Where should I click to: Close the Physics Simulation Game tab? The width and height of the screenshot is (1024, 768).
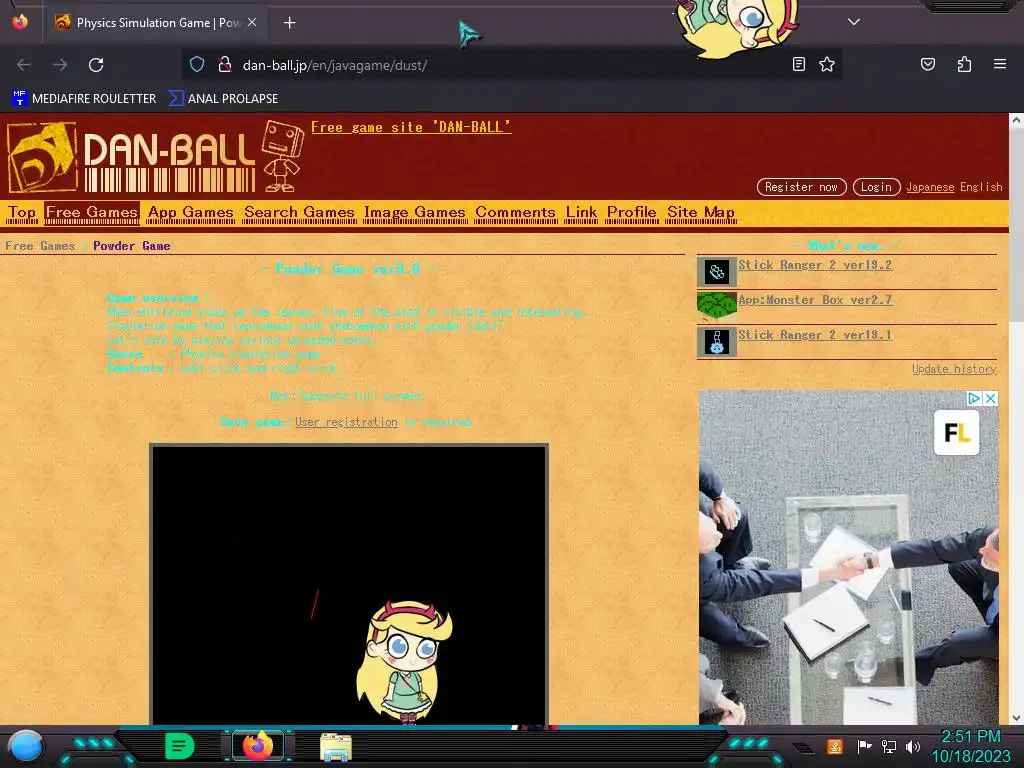coord(252,22)
